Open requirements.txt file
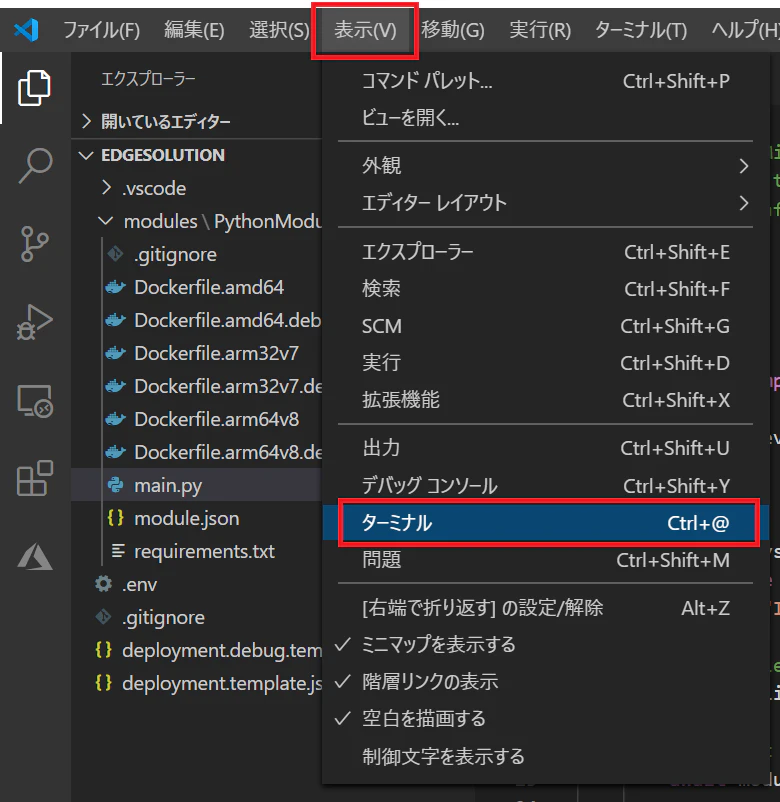This screenshot has width=780, height=802. point(196,551)
